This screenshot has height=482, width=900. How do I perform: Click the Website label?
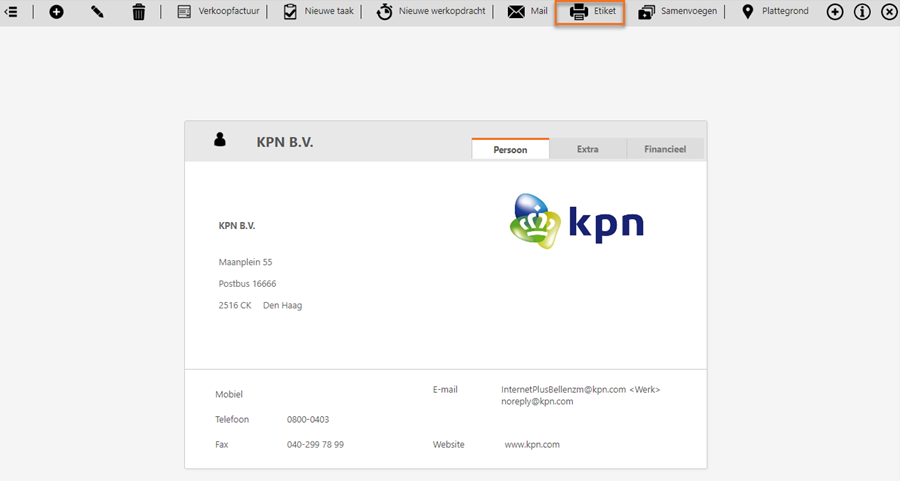pyautogui.click(x=448, y=445)
